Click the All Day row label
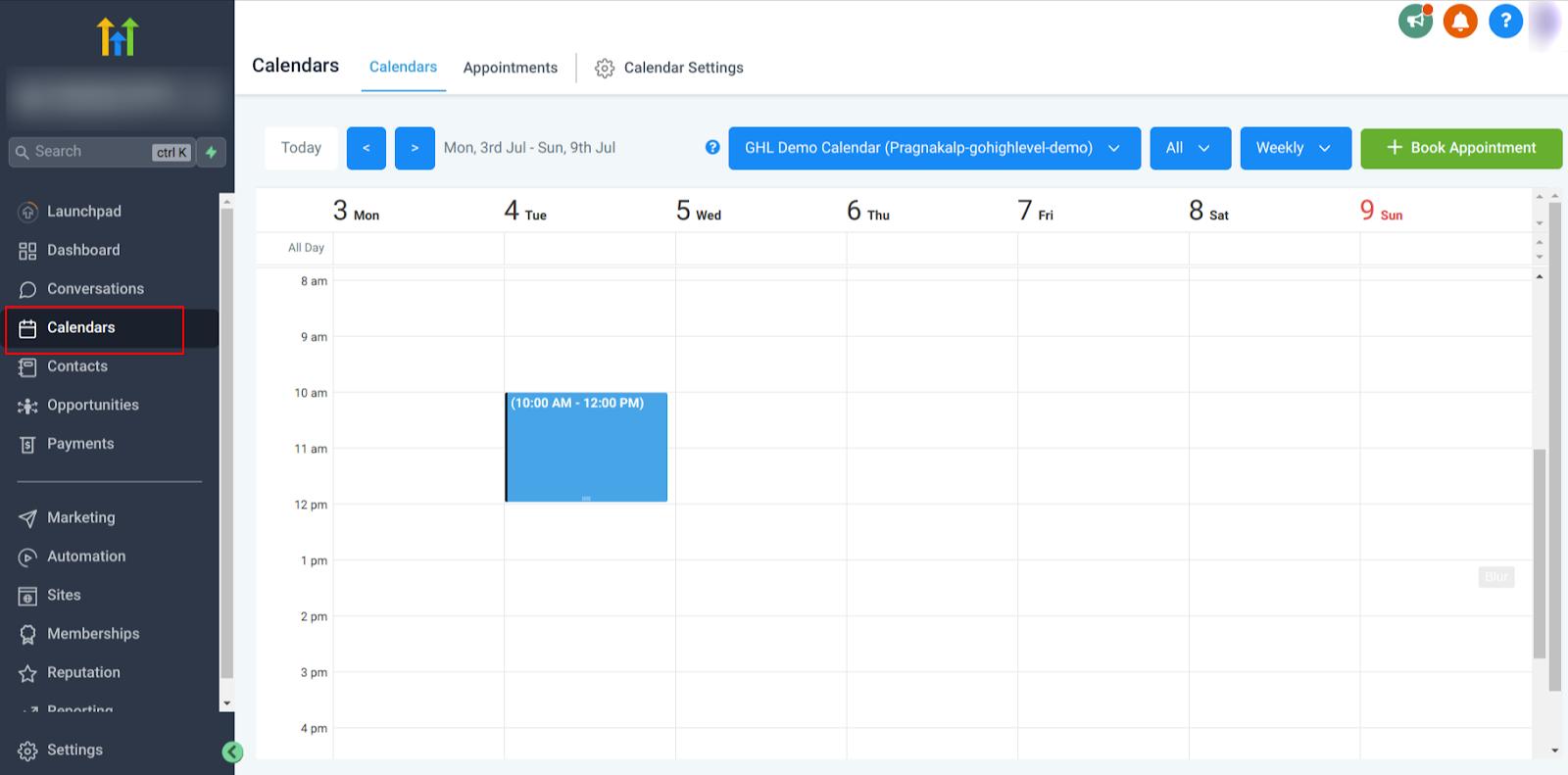Viewport: 1568px width, 775px height. click(306, 248)
